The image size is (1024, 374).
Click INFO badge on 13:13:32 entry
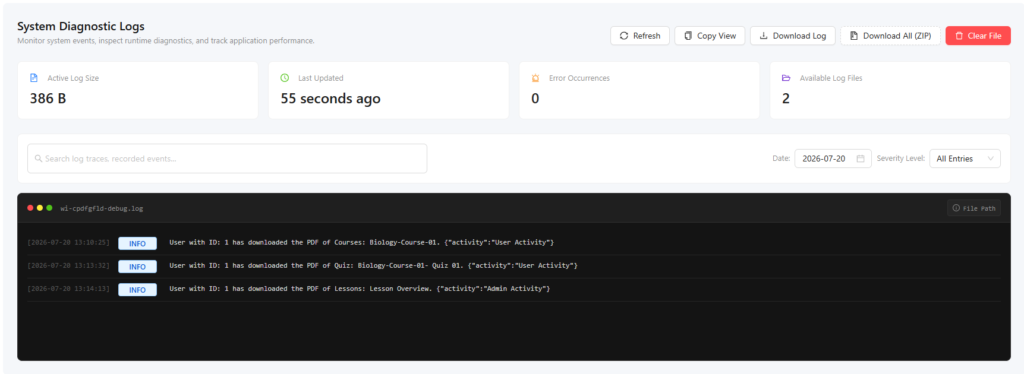click(x=137, y=266)
